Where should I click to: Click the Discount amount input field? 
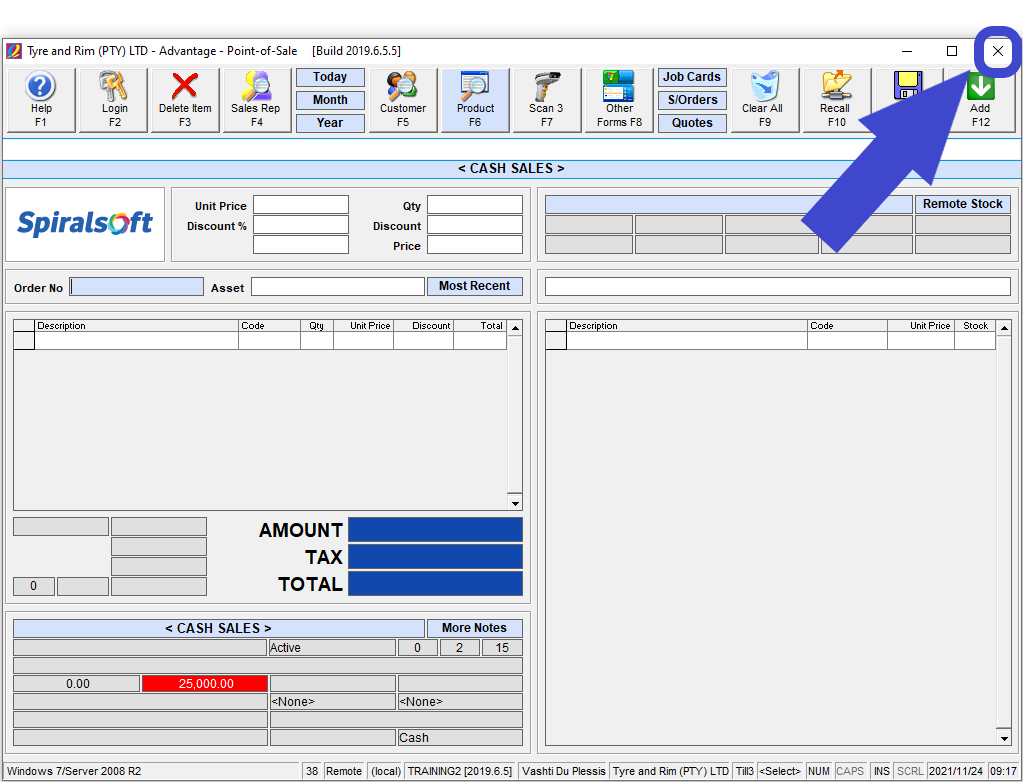click(x=475, y=225)
